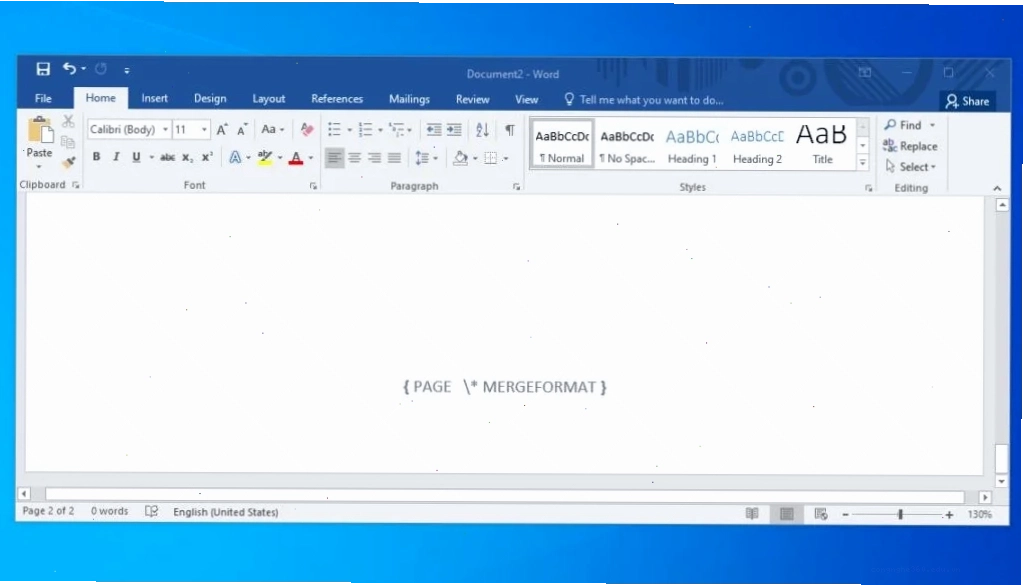Image resolution: width=1023 pixels, height=586 pixels.
Task: Switch to the Mailings tab
Action: (x=409, y=99)
